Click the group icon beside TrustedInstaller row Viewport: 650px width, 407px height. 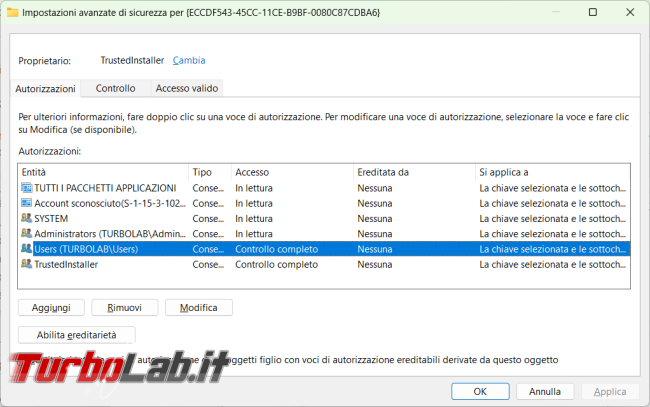pyautogui.click(x=27, y=264)
